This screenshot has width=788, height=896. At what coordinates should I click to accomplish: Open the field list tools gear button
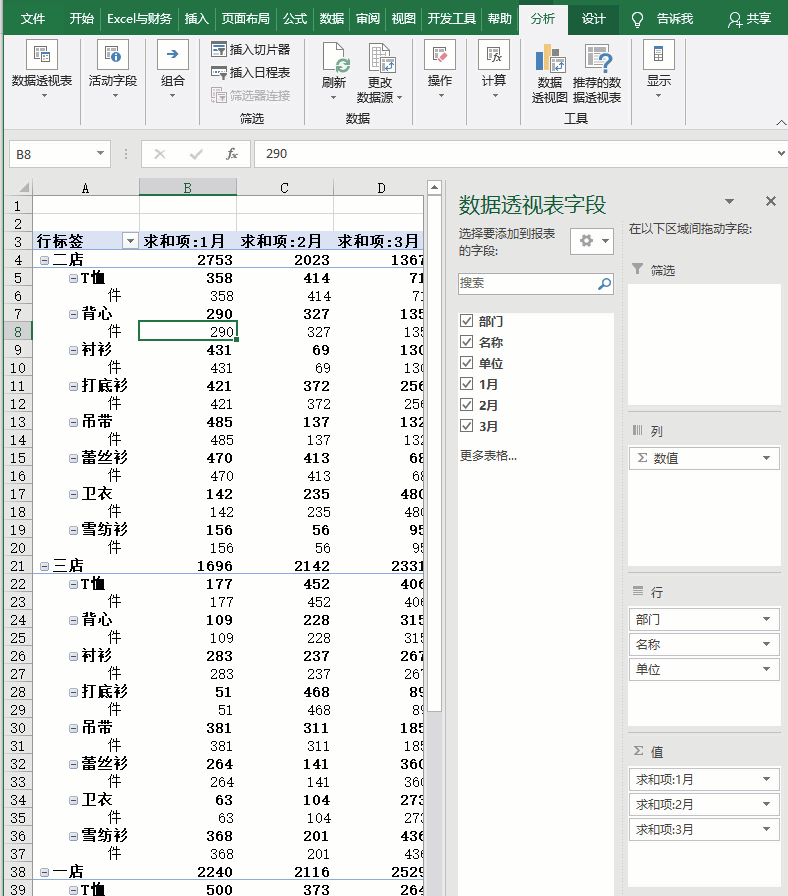592,241
